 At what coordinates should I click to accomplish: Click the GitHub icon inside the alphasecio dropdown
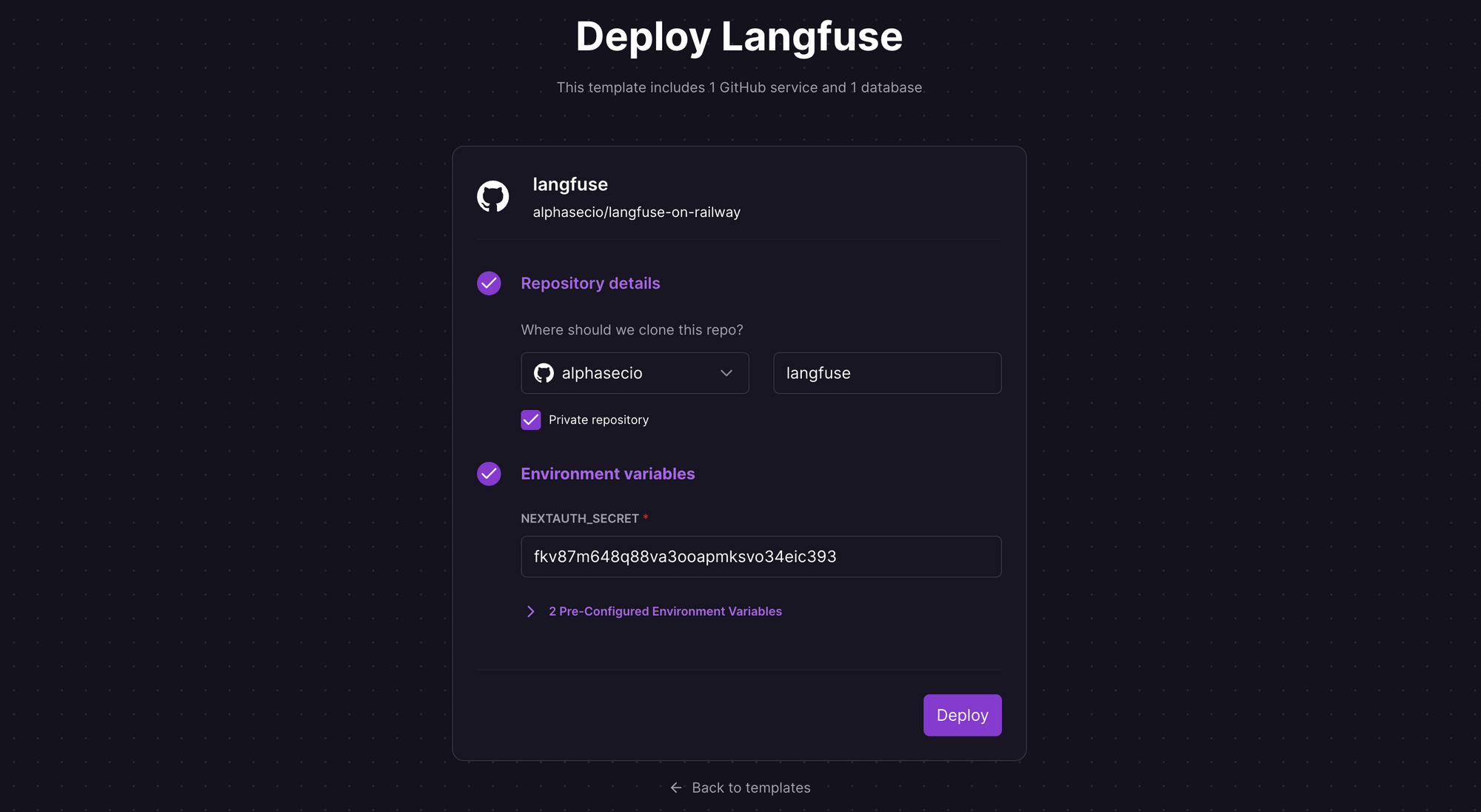[x=544, y=373]
